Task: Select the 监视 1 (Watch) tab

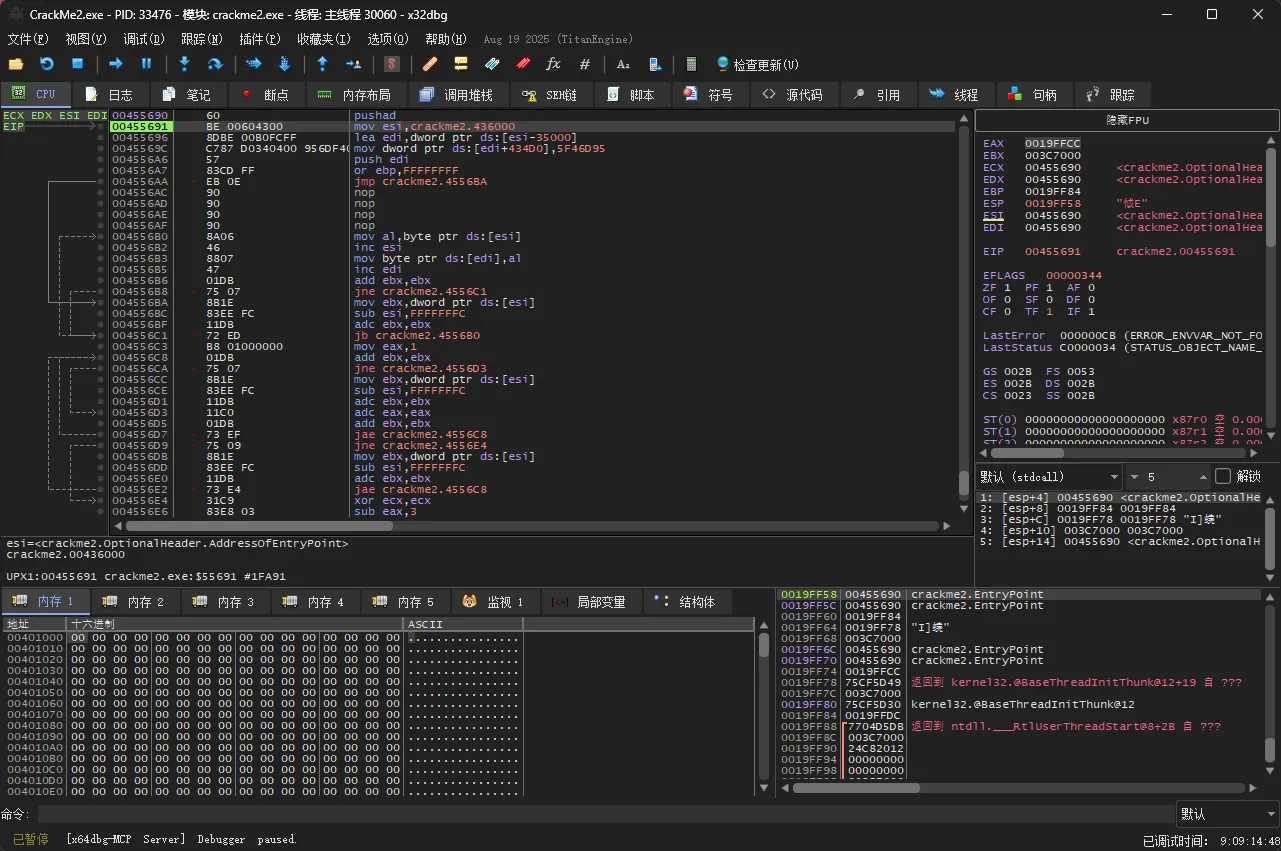Action: point(495,602)
